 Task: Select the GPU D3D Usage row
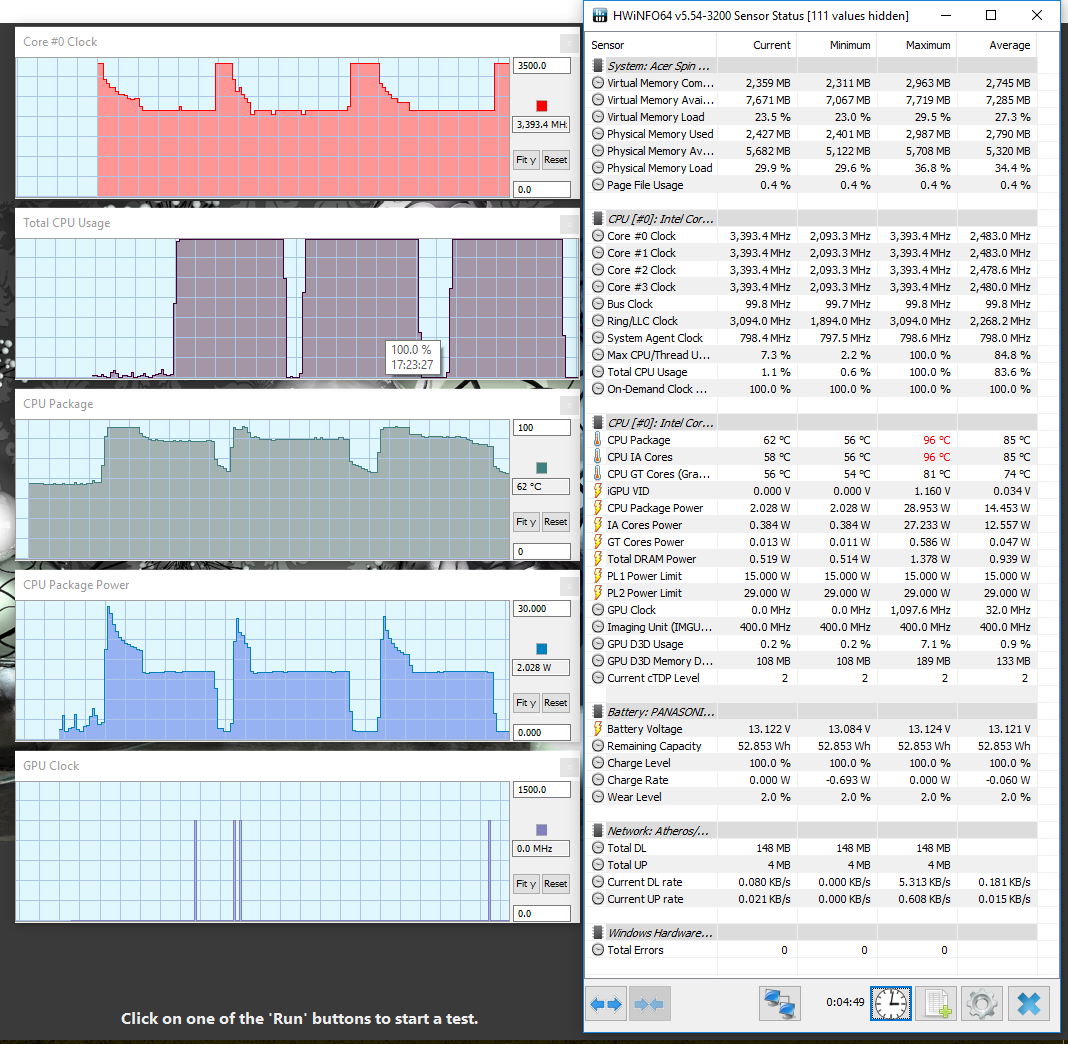point(811,644)
